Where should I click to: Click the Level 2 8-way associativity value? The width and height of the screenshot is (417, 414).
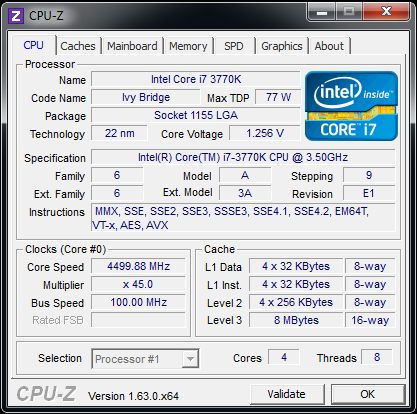[x=370, y=302]
